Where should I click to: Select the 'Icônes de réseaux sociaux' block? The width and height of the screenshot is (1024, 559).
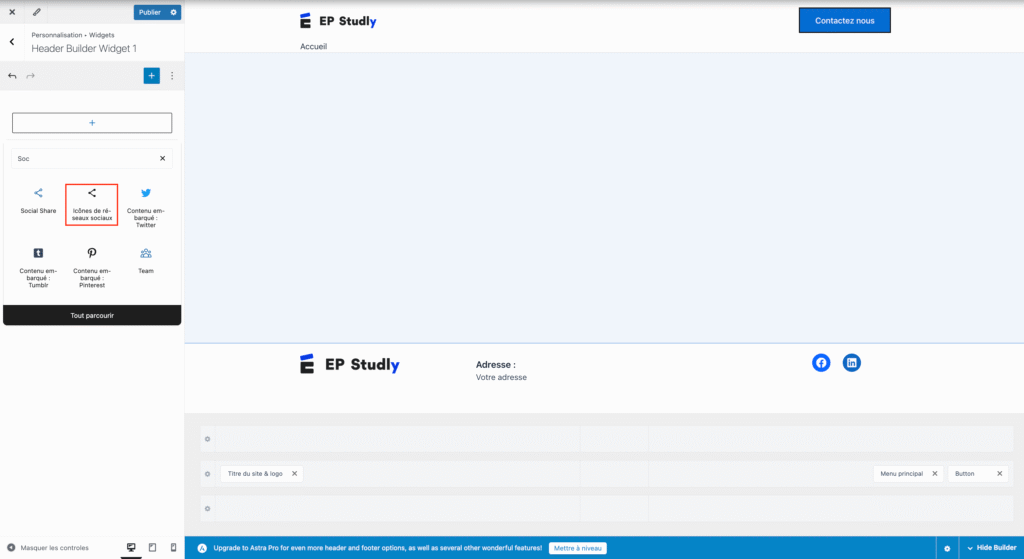click(92, 204)
